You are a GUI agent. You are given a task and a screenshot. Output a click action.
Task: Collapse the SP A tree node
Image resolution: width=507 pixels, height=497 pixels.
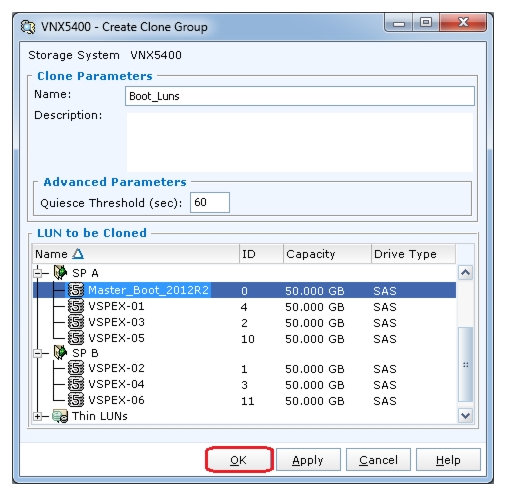tap(38, 273)
